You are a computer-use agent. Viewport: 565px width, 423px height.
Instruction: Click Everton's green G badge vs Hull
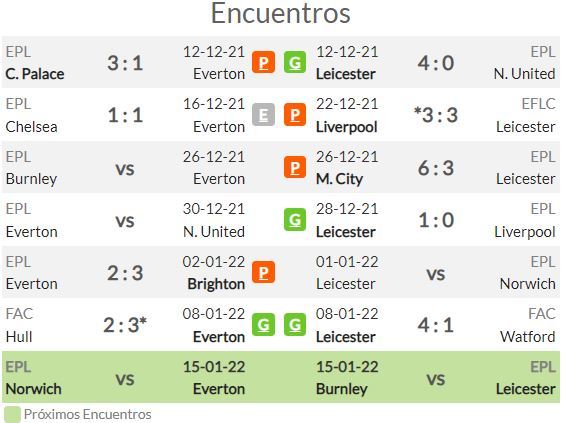point(263,325)
